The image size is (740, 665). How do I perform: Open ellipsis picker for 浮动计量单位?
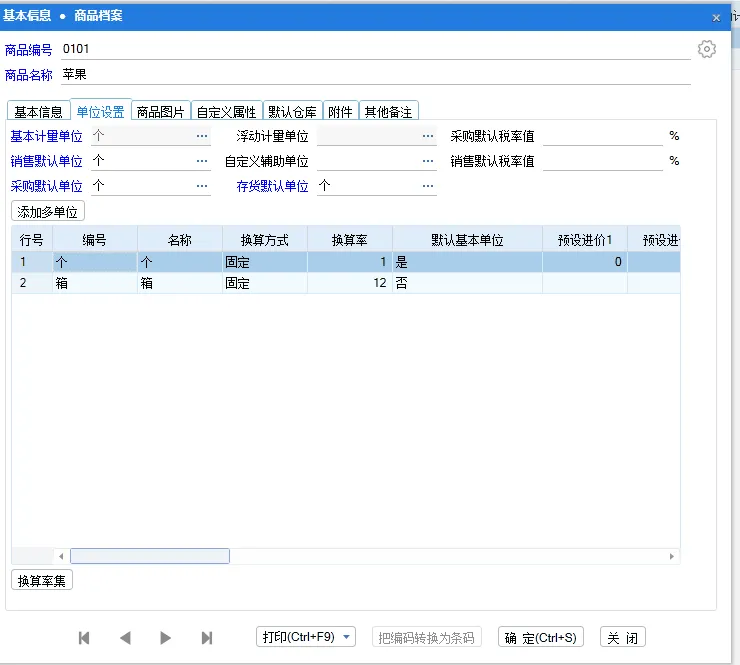(428, 136)
